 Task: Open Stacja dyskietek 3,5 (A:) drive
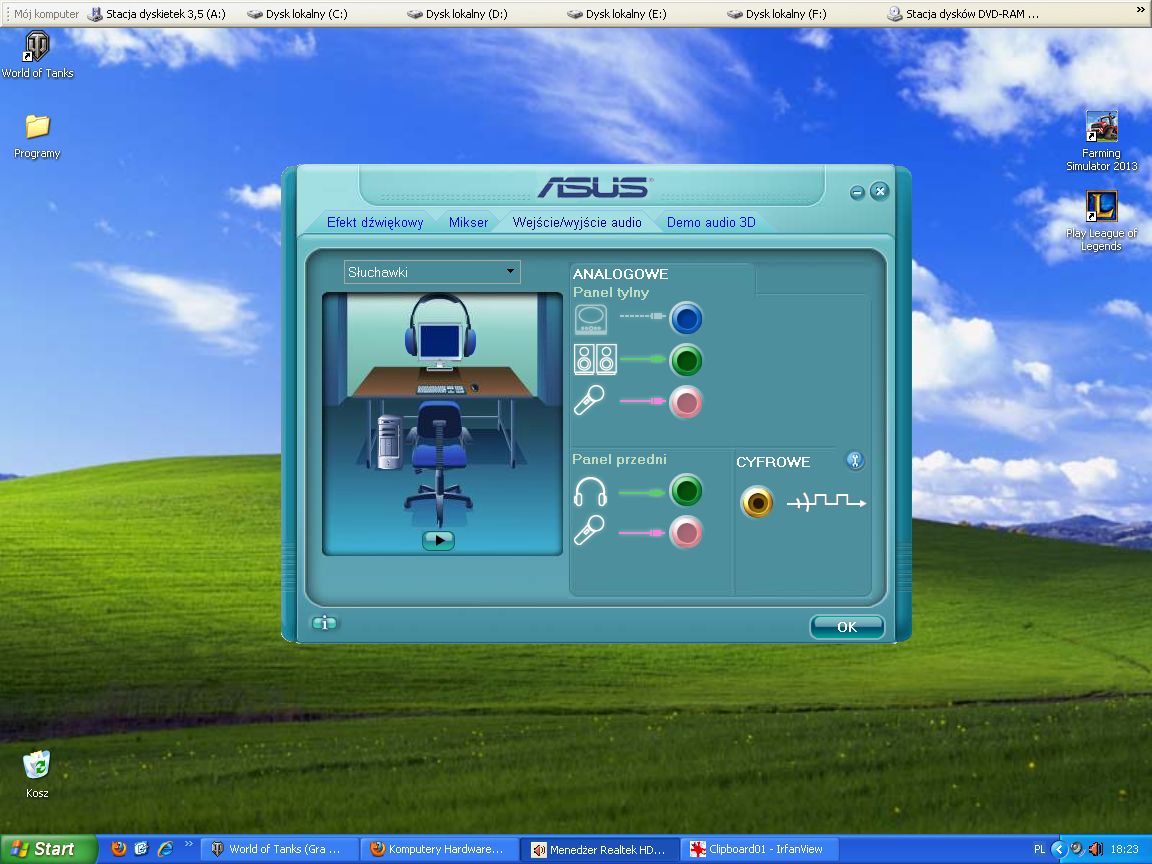[156, 13]
